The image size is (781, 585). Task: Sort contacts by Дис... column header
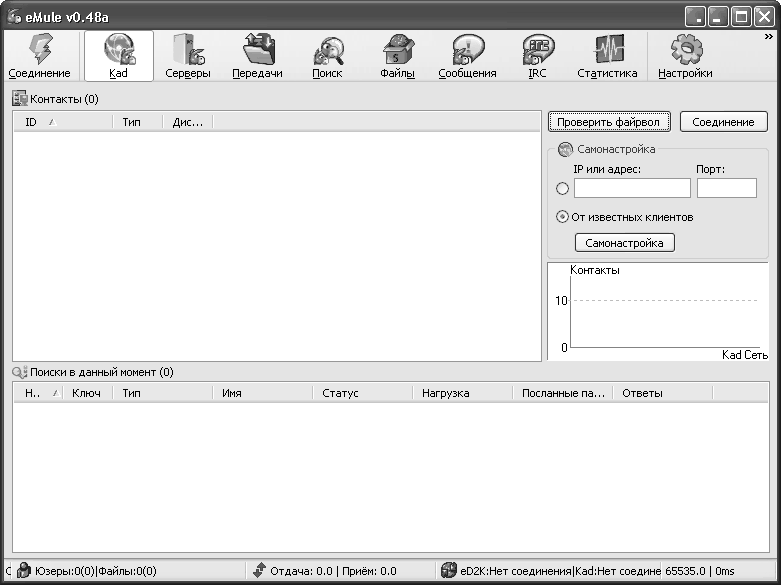[188, 122]
